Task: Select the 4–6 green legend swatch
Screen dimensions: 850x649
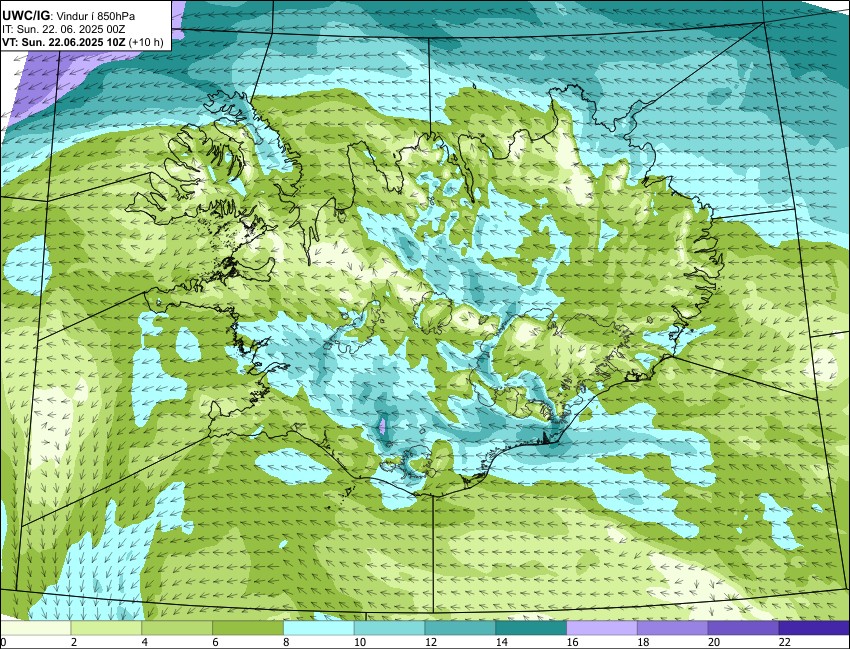Action: pyautogui.click(x=177, y=628)
